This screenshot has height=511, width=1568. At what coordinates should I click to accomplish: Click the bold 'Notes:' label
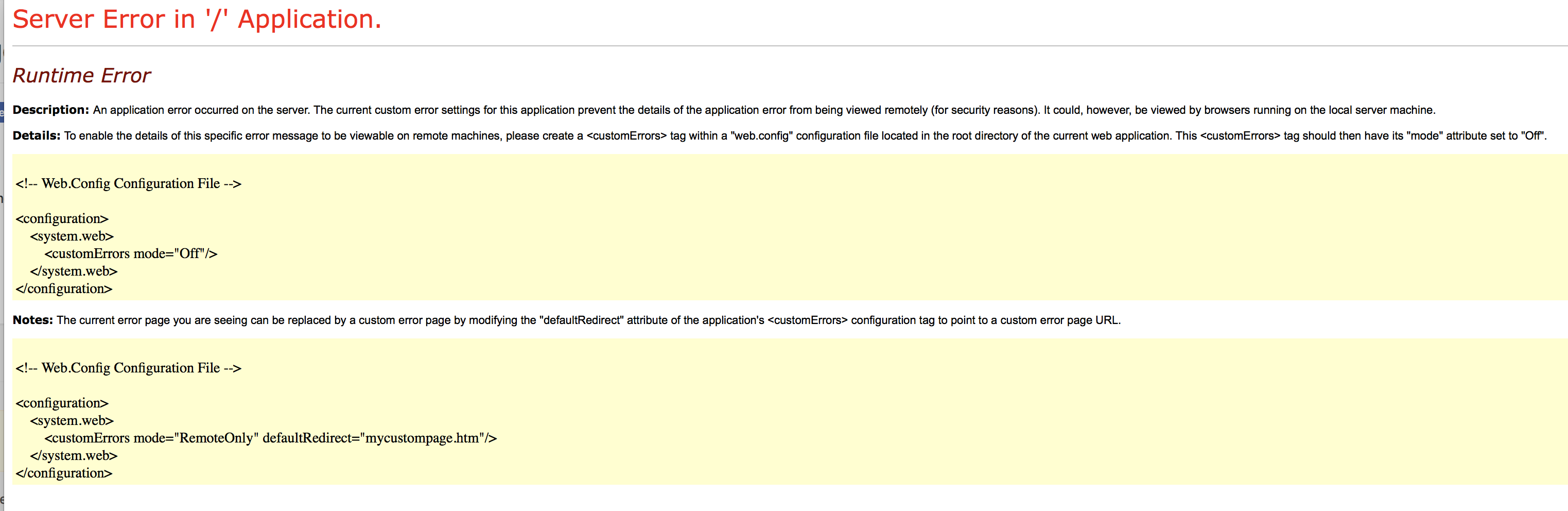tap(33, 320)
